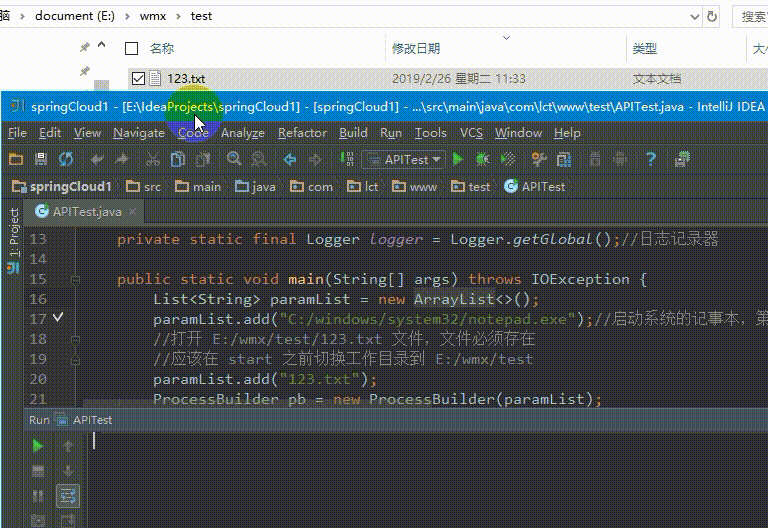Sort by 修改日期 column header
This screenshot has height=528, width=768.
[x=416, y=48]
